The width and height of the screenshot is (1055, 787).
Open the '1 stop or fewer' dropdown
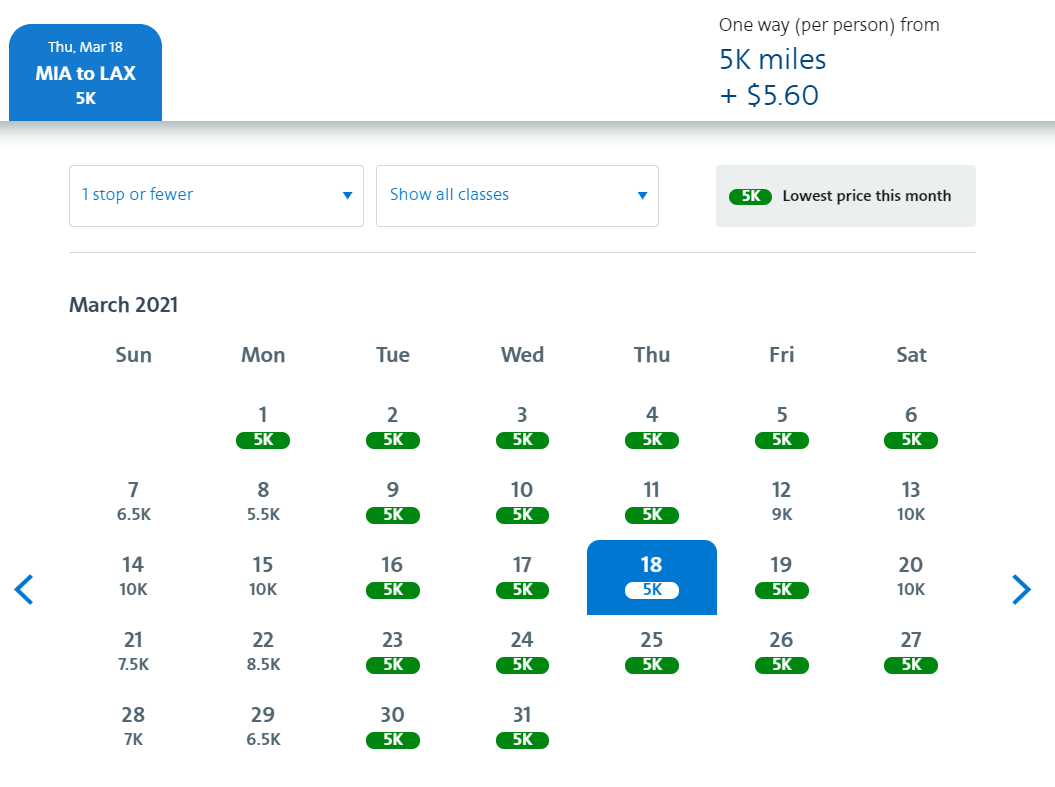coord(216,195)
